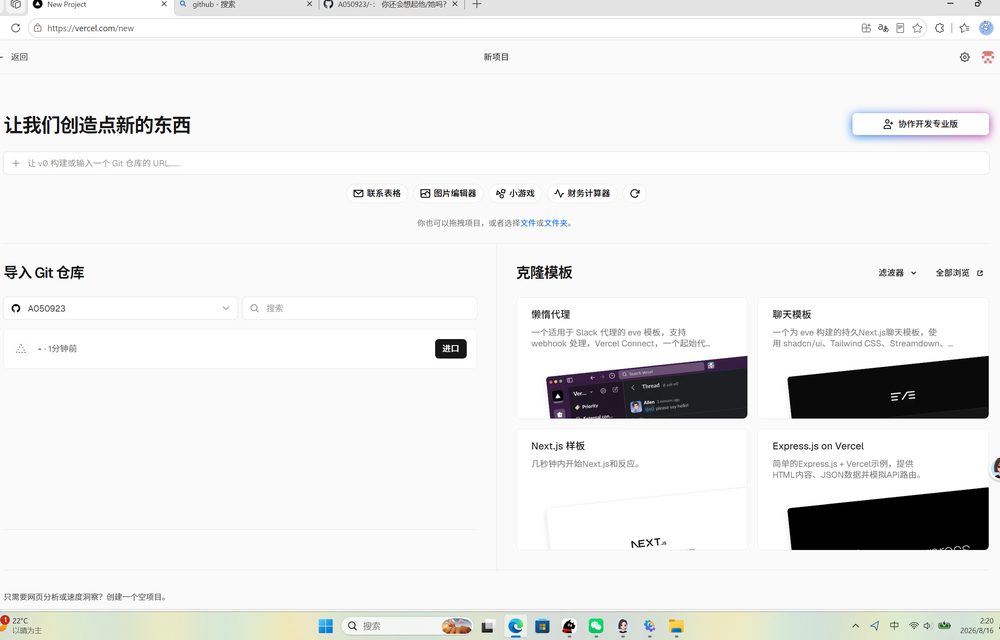Focus the v0 prompt or Git URL field
This screenshot has height=640, width=1000.
coord(496,163)
